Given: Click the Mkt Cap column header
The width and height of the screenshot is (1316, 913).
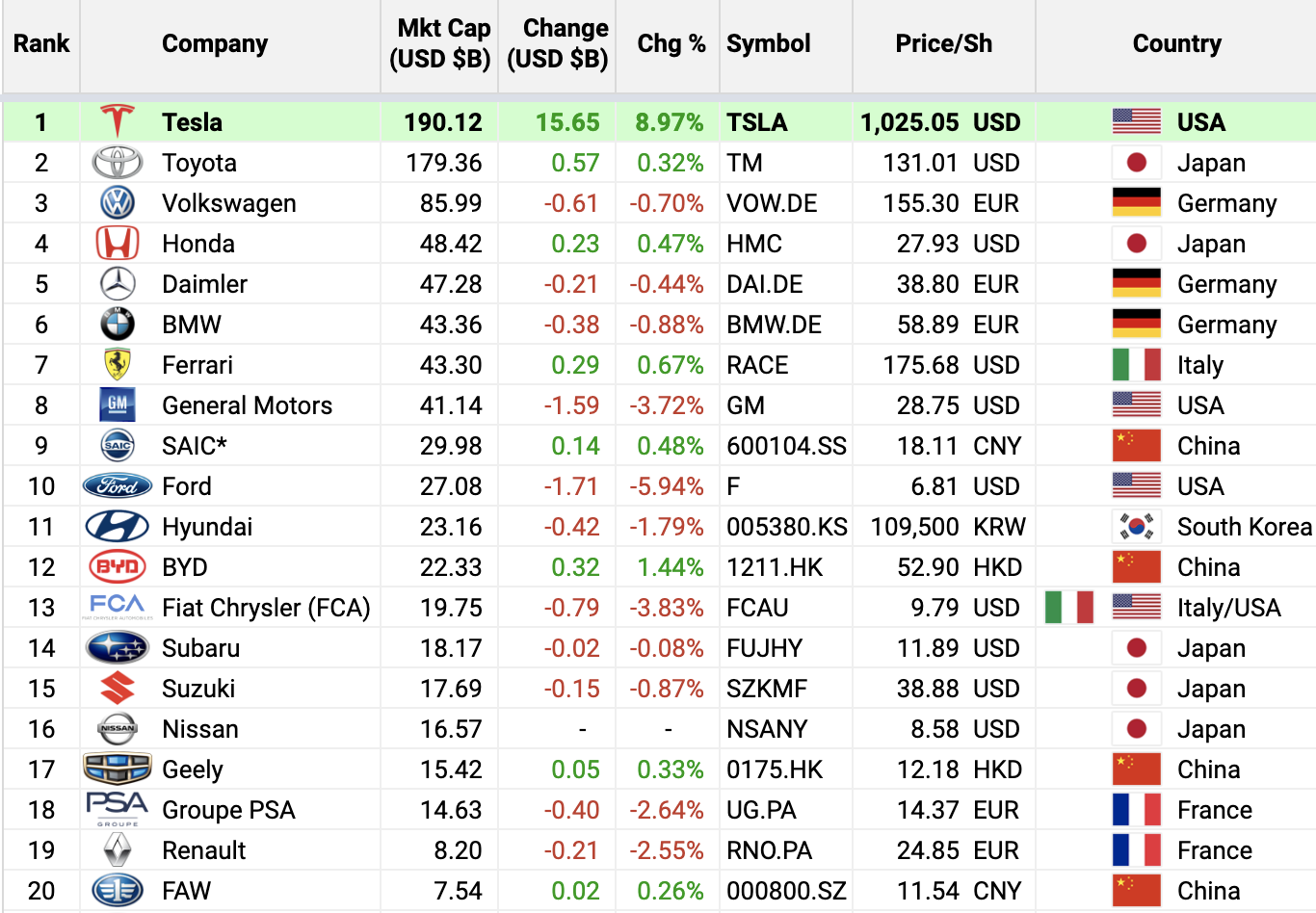Looking at the screenshot, I should click(x=440, y=44).
